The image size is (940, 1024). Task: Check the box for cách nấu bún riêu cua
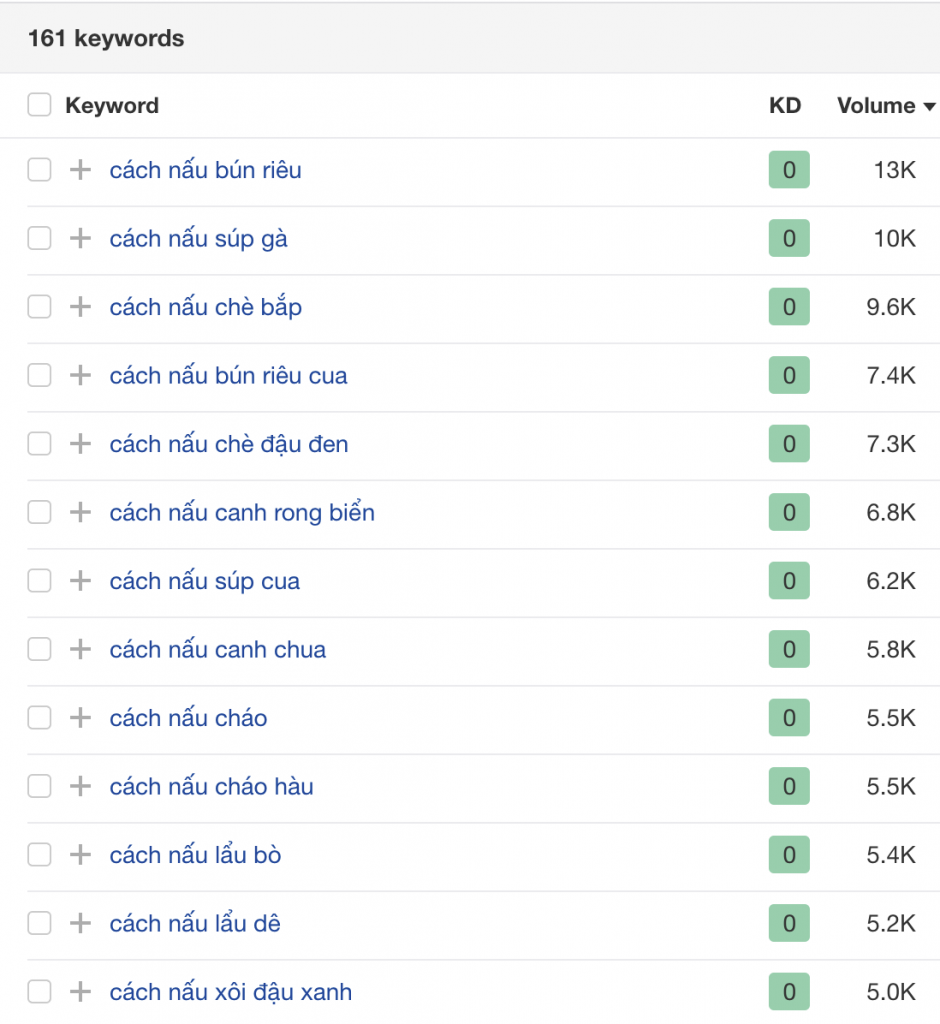click(39, 376)
